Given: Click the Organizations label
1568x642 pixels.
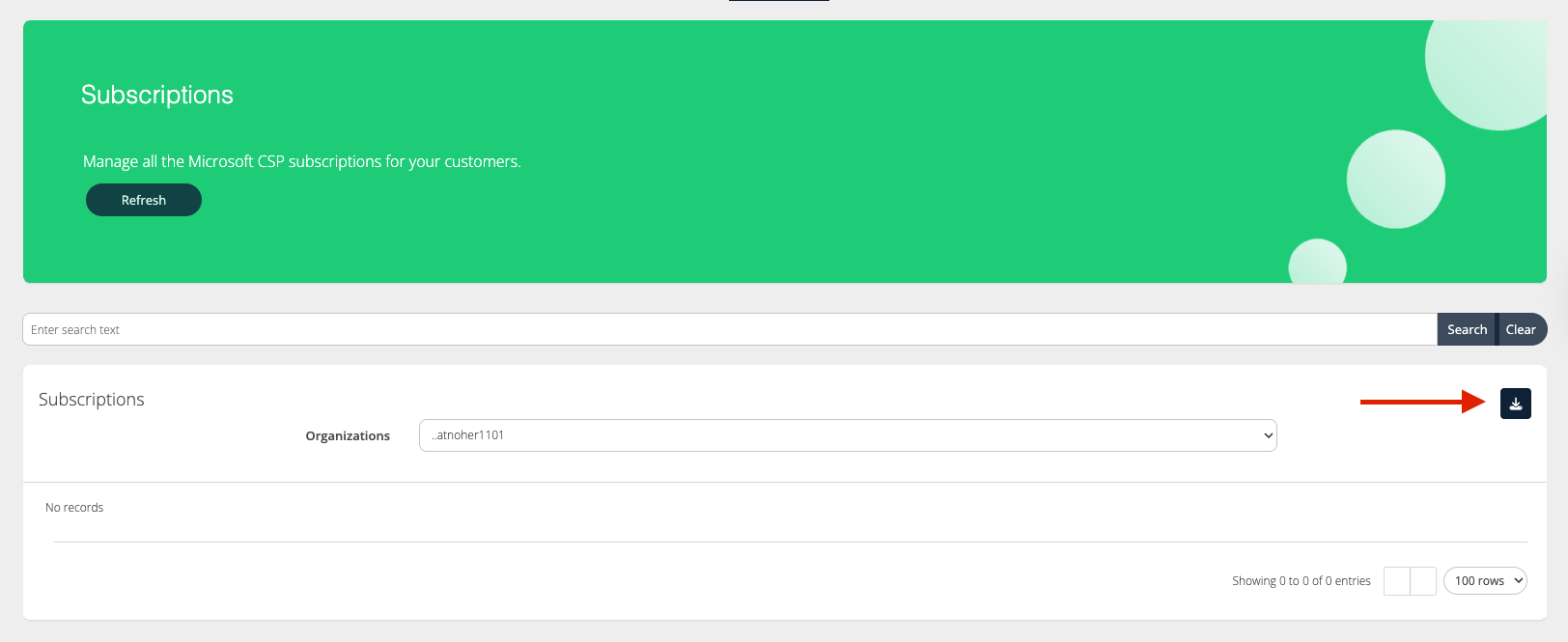Looking at the screenshot, I should [x=348, y=435].
